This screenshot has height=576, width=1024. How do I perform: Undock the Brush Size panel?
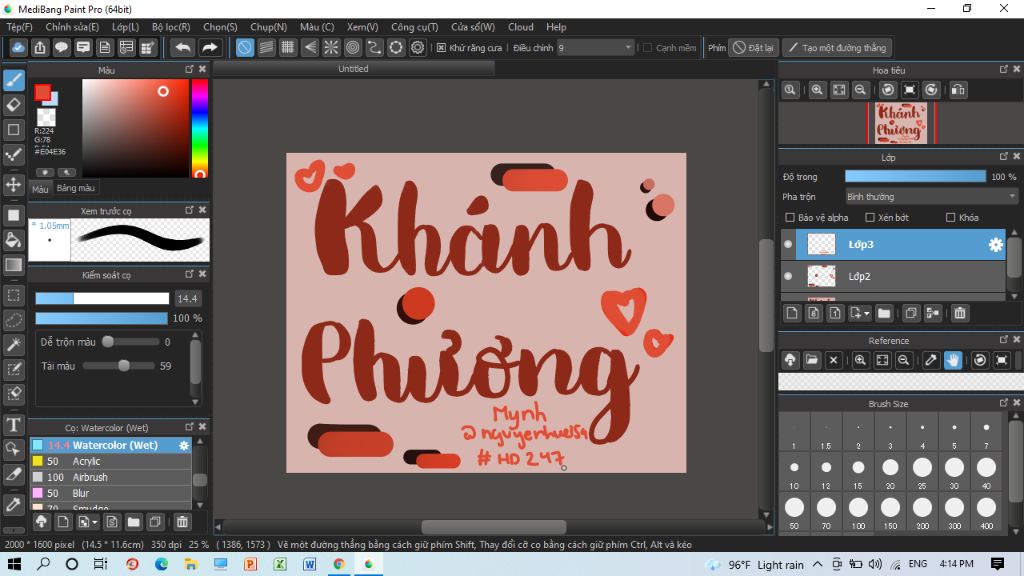(1004, 403)
